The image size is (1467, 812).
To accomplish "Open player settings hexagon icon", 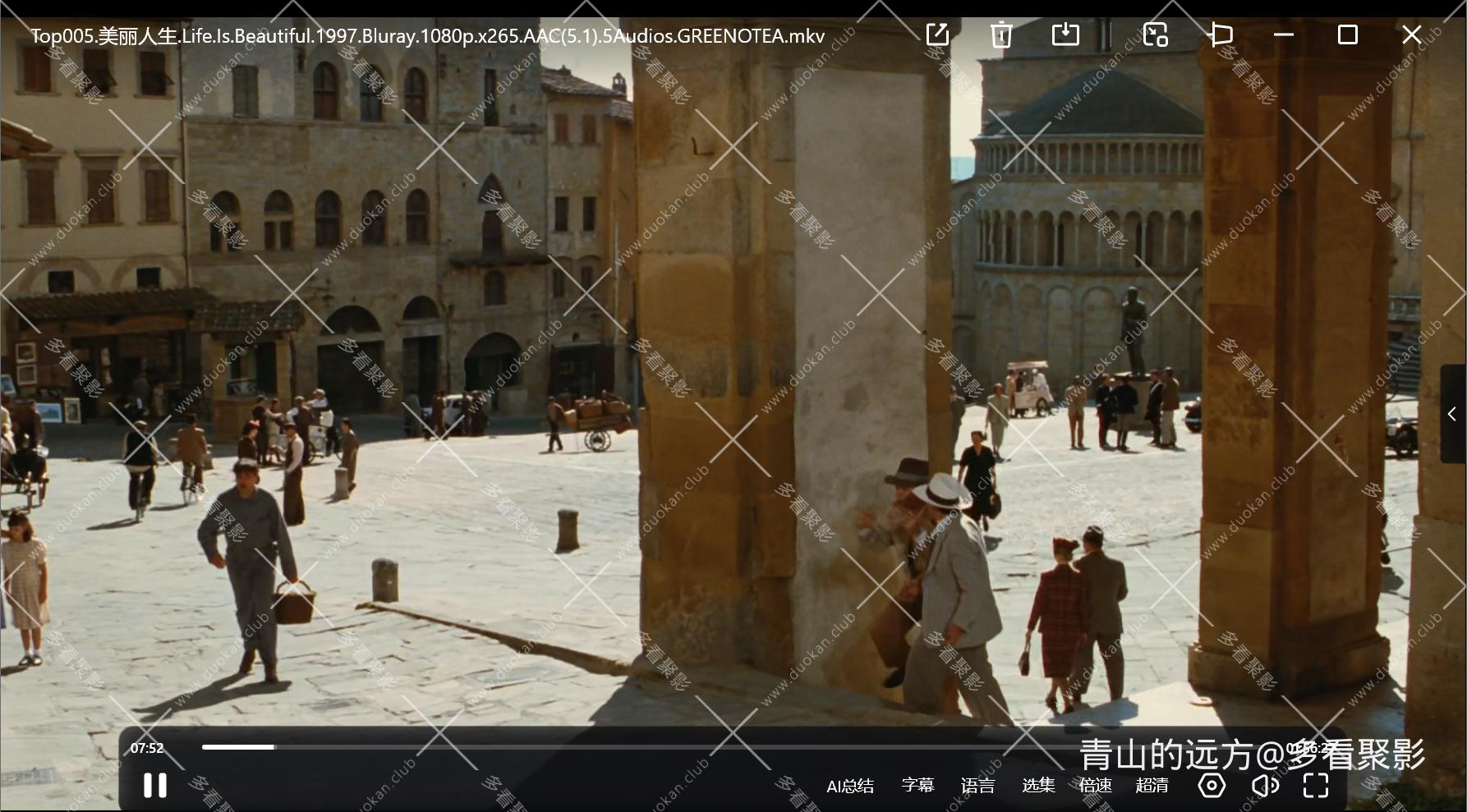I will (1212, 786).
